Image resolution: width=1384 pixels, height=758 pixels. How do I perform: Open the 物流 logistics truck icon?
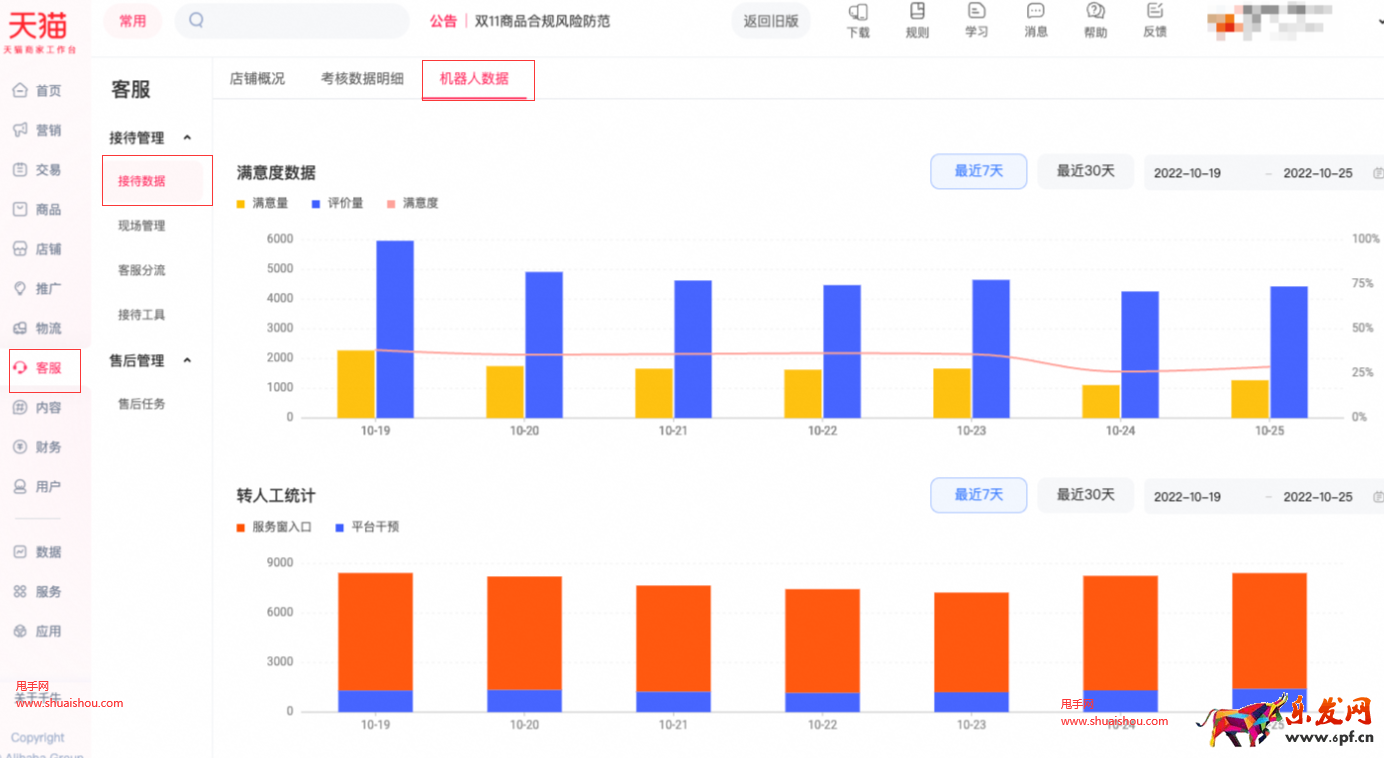click(x=19, y=328)
